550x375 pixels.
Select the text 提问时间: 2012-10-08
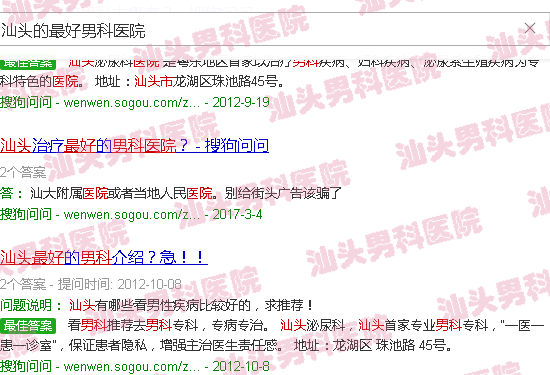pyautogui.click(x=120, y=284)
